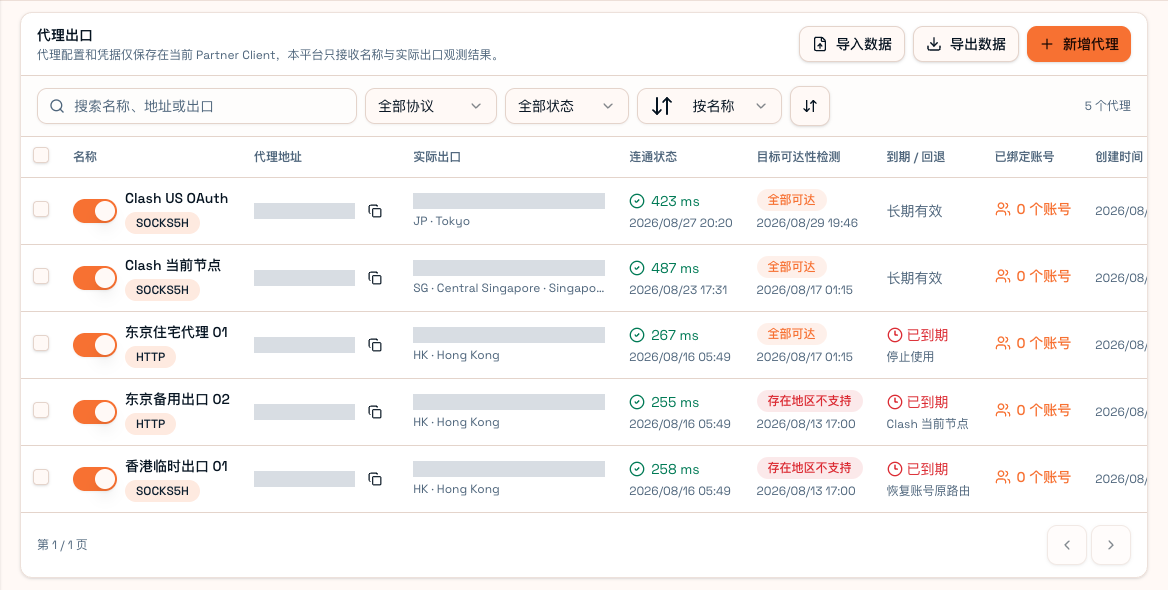Click the 第 1 / 1 页 page indicator
Viewport: 1168px width, 590px height.
coord(63,545)
